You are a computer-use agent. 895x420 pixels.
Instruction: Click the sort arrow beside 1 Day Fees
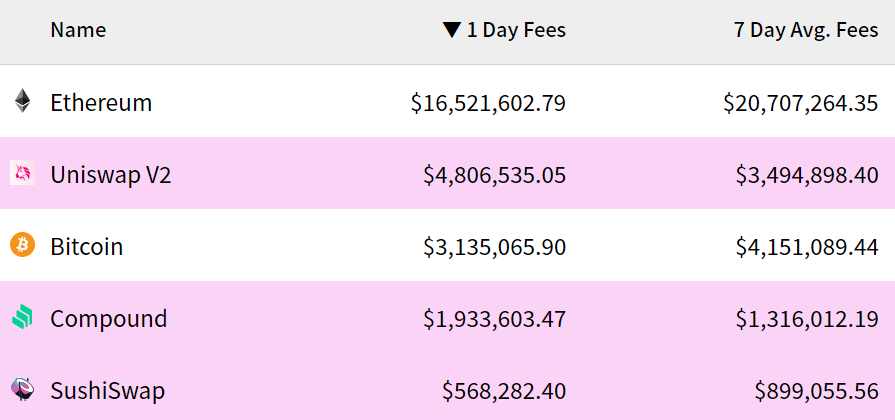pyautogui.click(x=451, y=30)
